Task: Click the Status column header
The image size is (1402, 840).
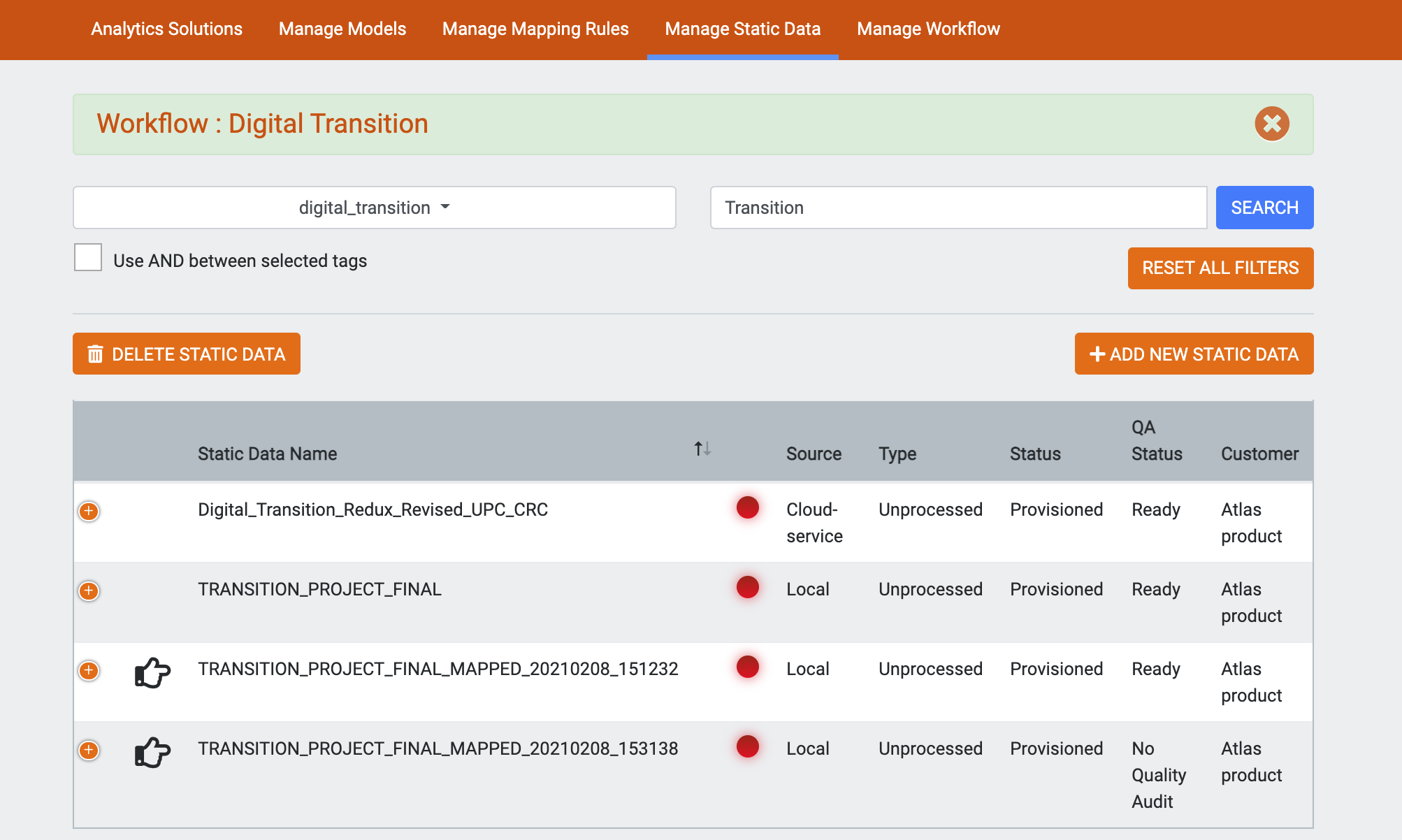Action: [x=1035, y=454]
